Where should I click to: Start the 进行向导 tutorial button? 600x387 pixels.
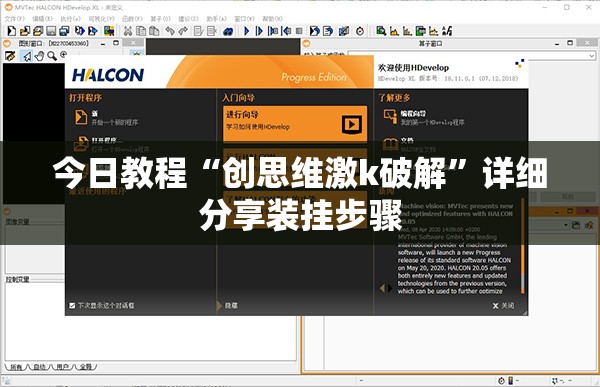pyautogui.click(x=295, y=124)
